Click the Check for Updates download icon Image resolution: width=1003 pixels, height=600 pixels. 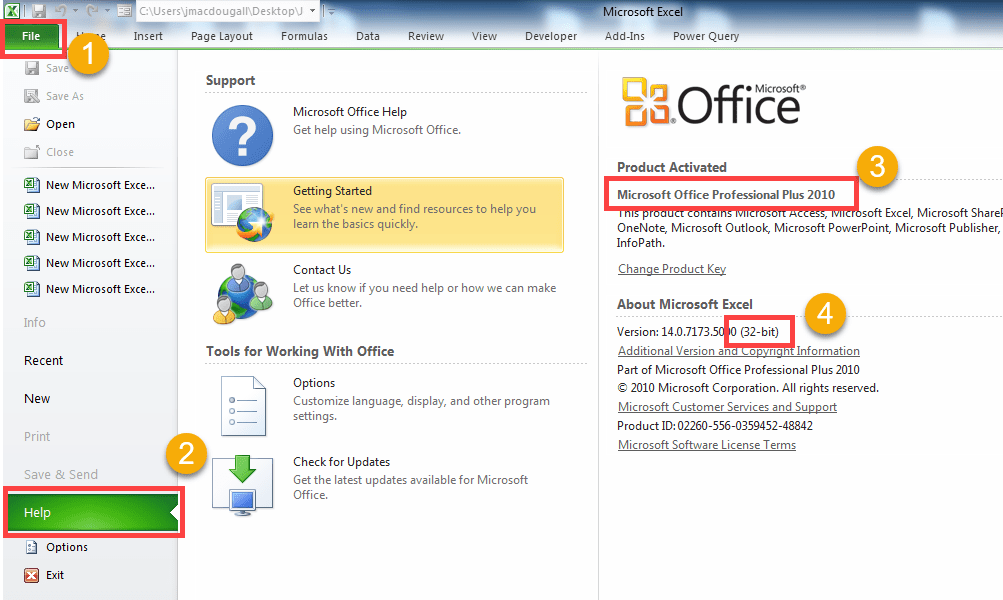click(242, 486)
